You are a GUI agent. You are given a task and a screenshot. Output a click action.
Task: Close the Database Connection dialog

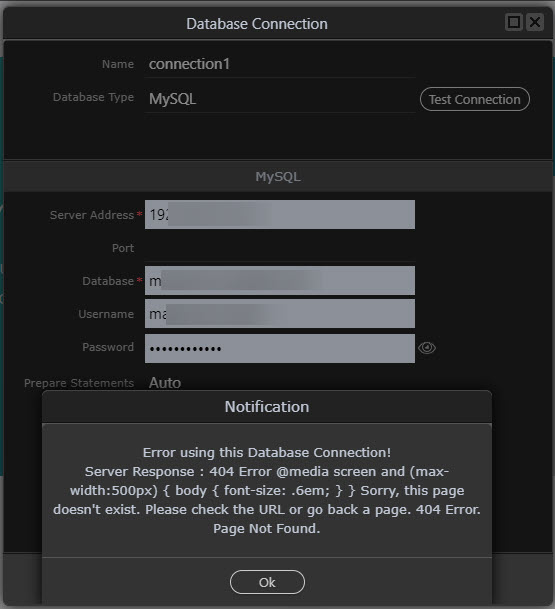point(535,22)
